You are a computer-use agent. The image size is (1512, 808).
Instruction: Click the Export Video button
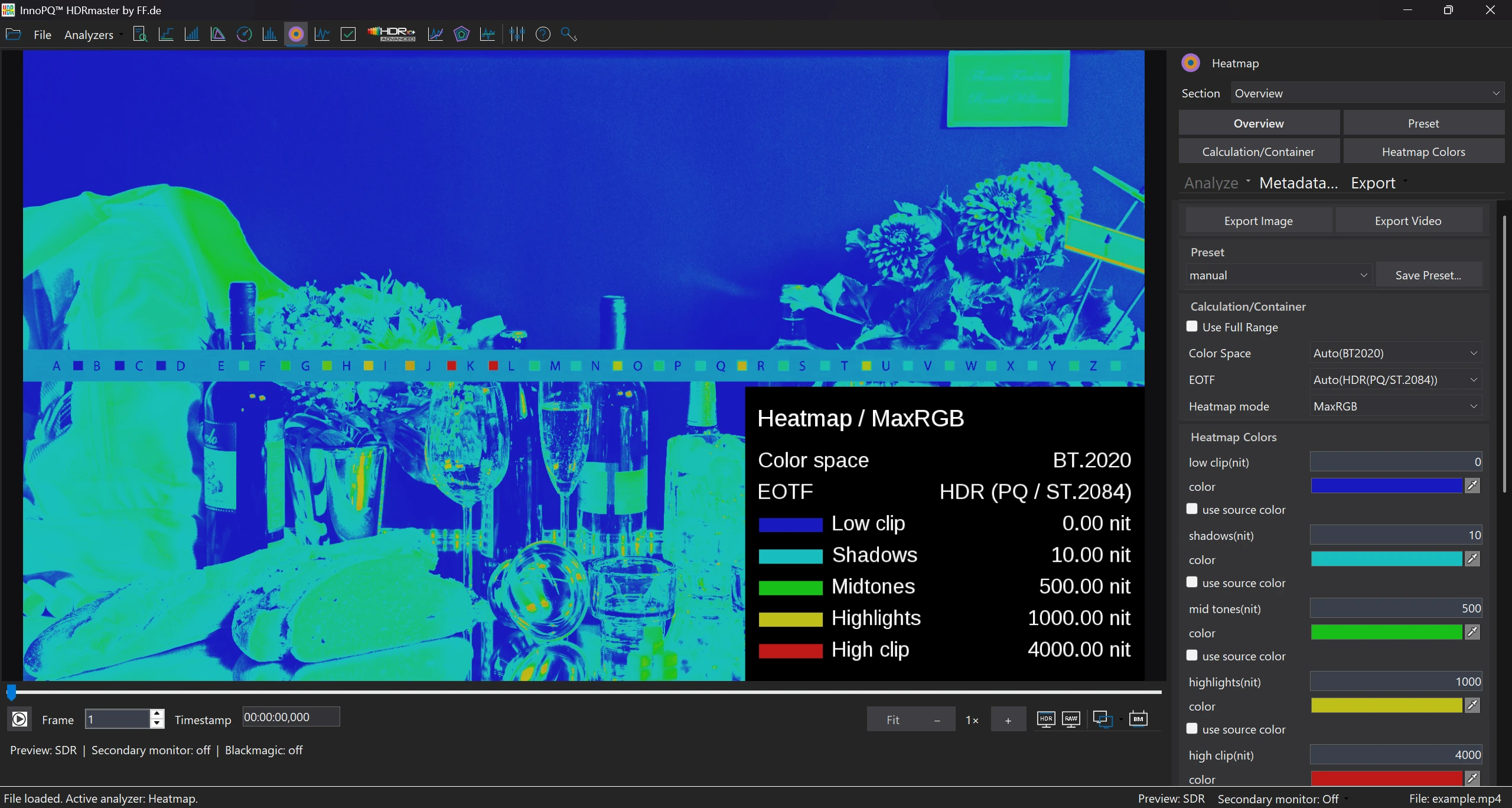pos(1408,221)
